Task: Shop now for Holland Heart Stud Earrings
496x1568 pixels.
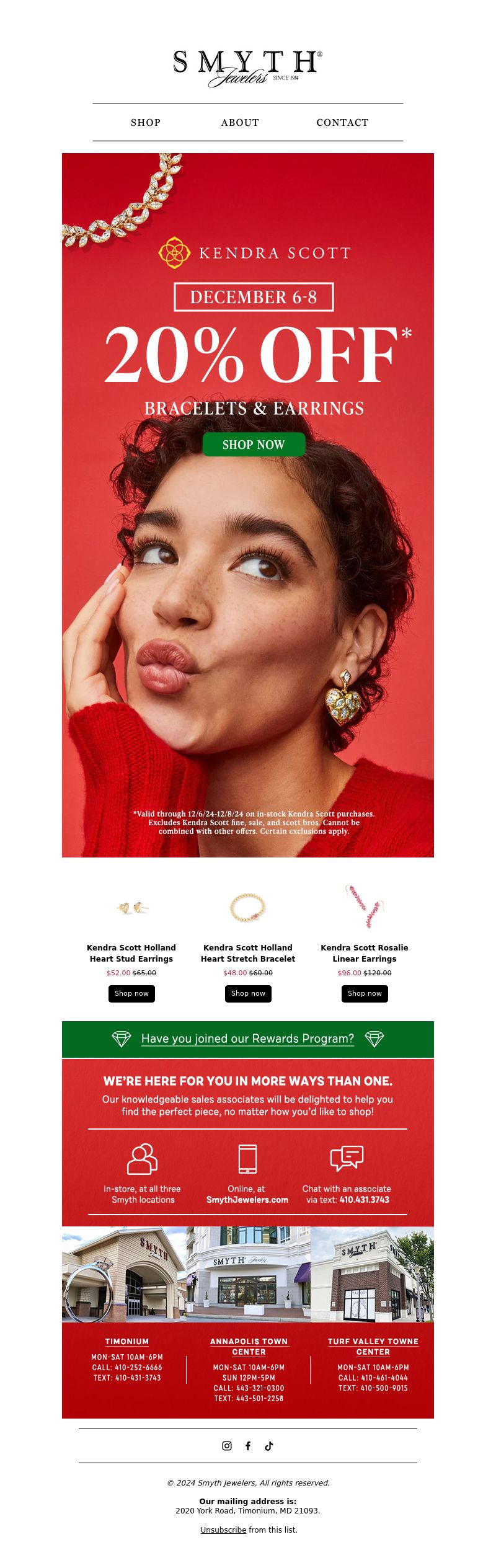Action: tap(131, 993)
